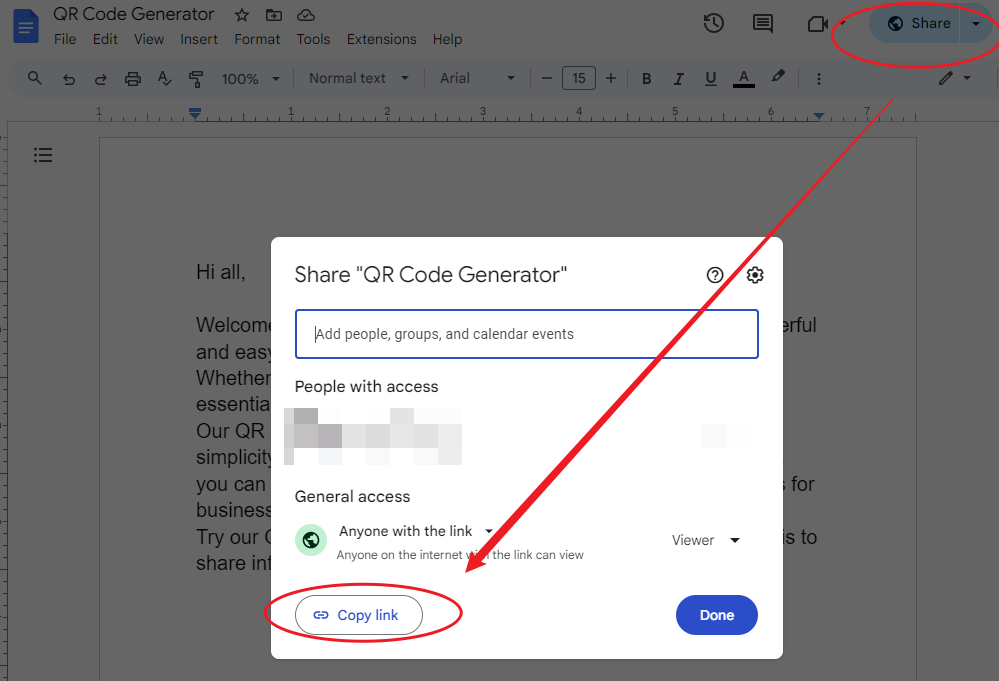Check the cloud document status icon
Viewport: 999px width, 681px height.
pos(306,15)
